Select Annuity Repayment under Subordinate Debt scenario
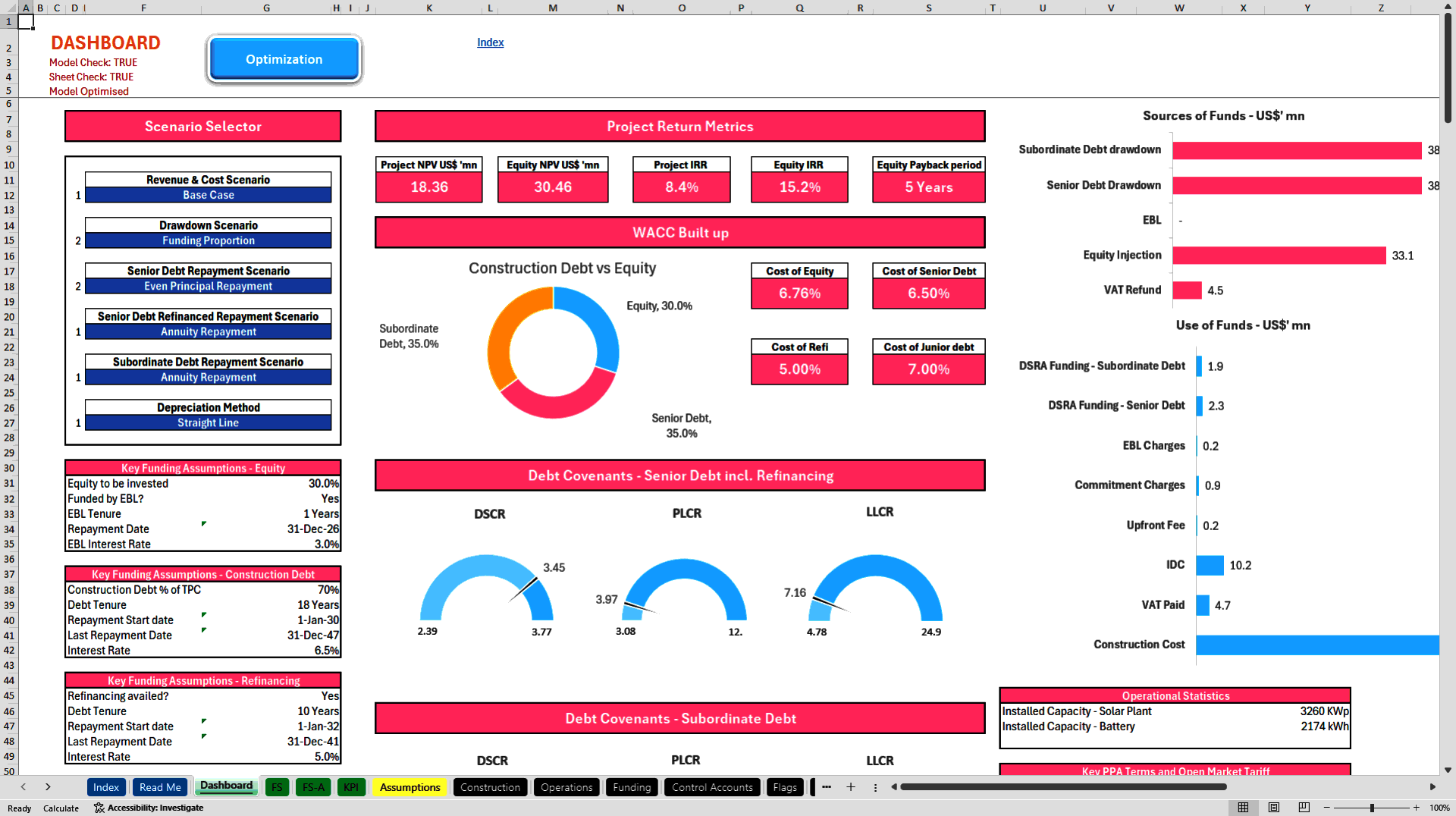1456x816 pixels. coord(208,377)
